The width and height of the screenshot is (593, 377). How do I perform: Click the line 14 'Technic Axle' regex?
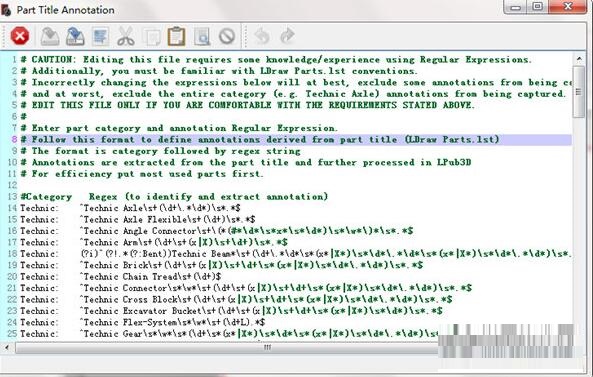tap(130, 208)
